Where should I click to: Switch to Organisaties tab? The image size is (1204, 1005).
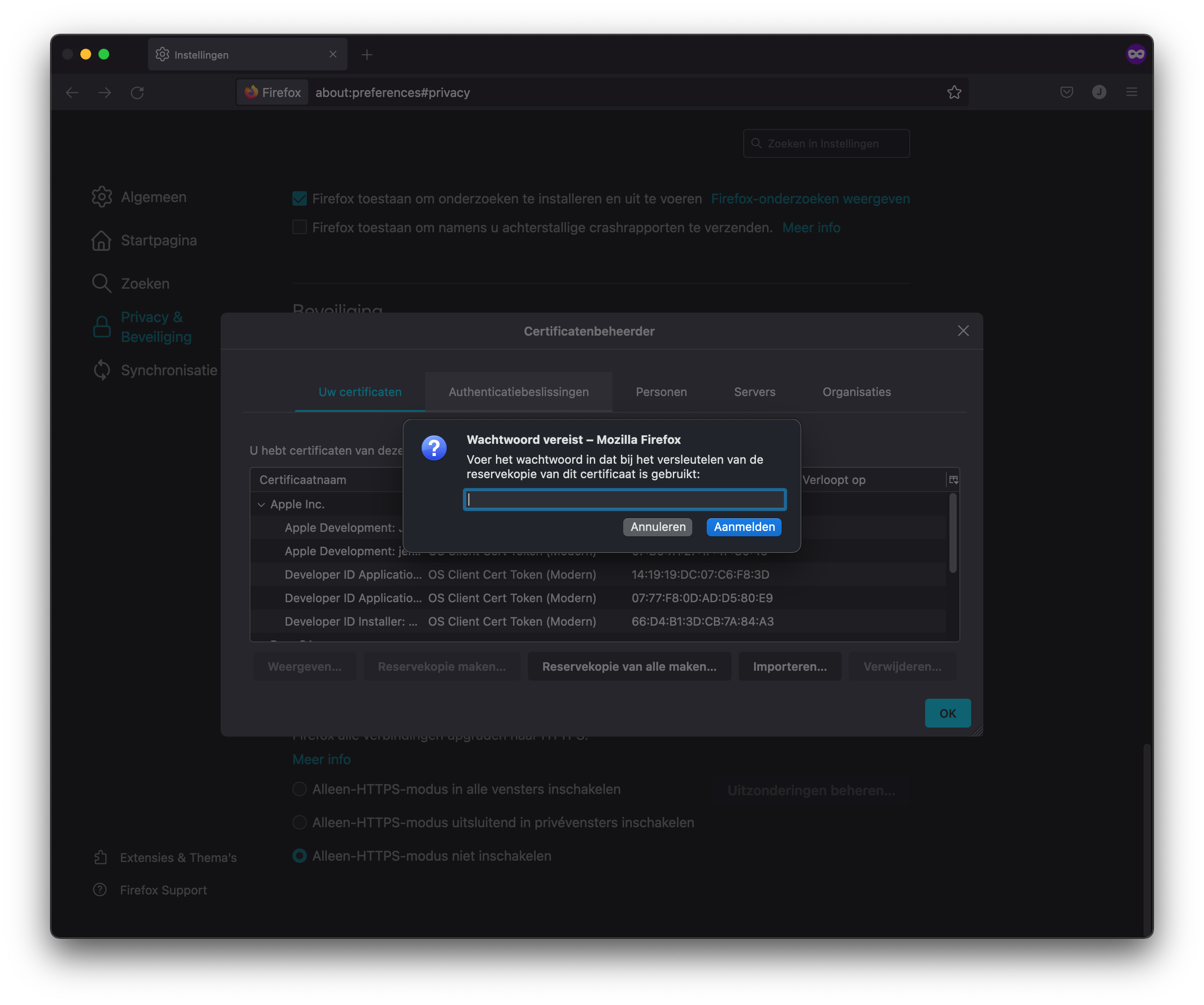pos(857,392)
